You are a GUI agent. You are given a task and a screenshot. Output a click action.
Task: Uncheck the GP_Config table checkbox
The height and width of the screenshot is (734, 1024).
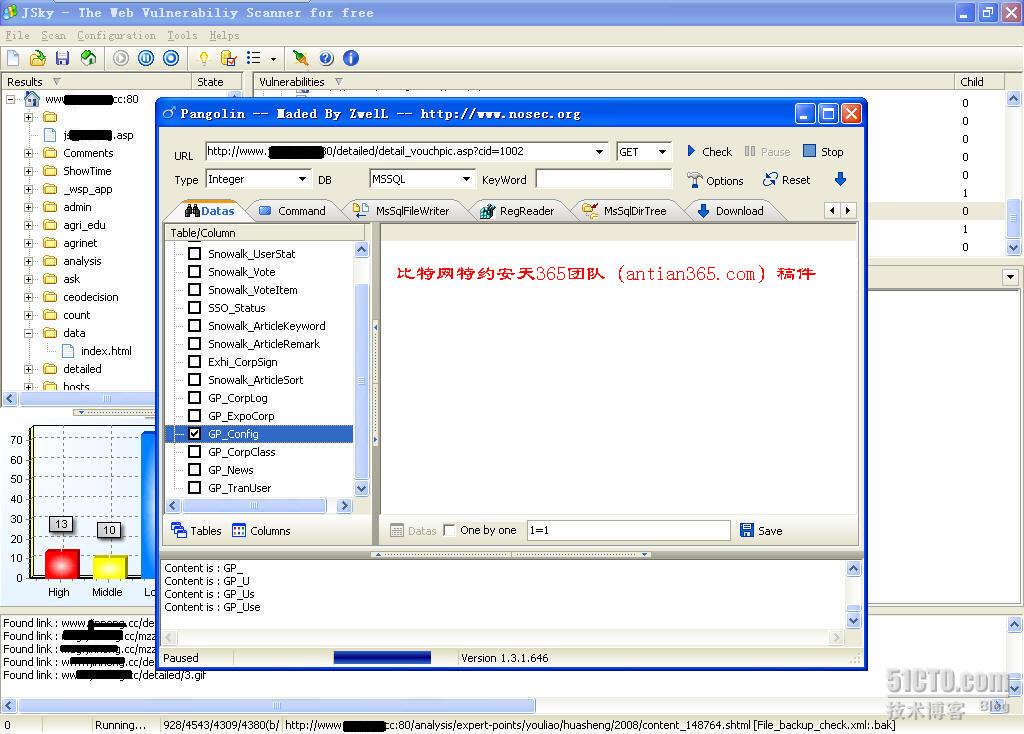(194, 434)
